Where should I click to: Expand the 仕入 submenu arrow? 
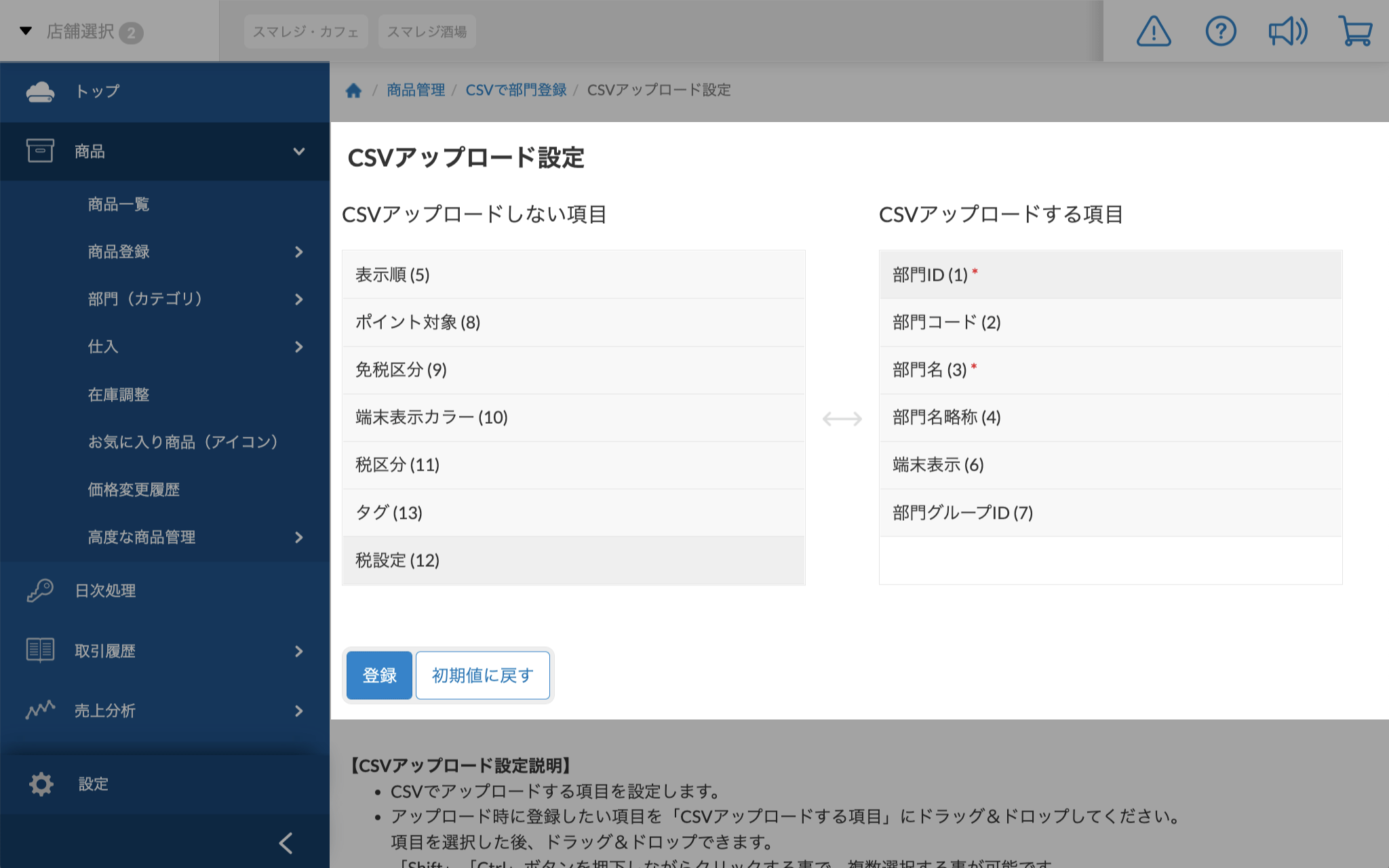pyautogui.click(x=299, y=347)
